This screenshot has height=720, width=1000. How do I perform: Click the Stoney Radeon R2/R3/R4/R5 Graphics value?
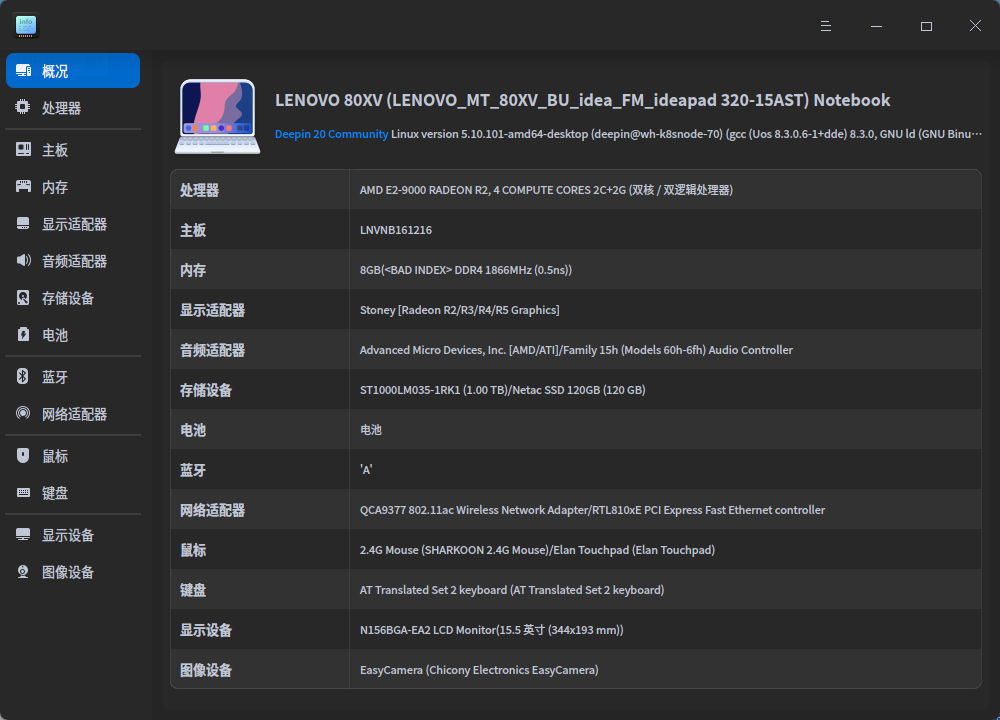[x=459, y=310]
